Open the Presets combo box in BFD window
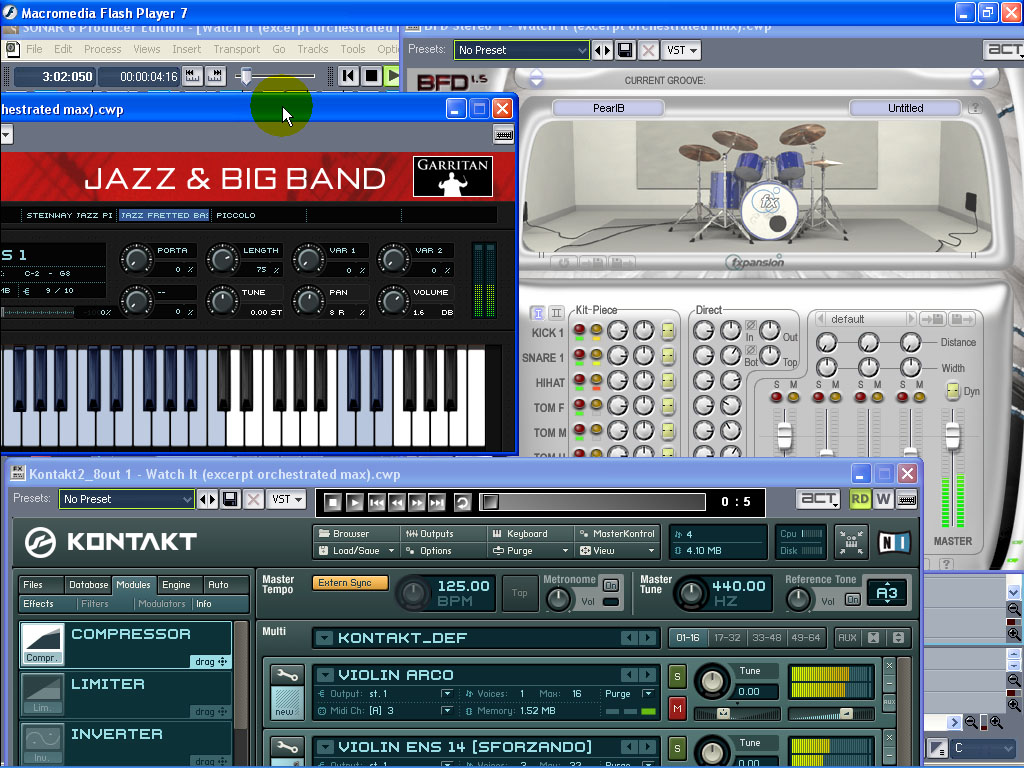The image size is (1024, 768). pos(522,50)
